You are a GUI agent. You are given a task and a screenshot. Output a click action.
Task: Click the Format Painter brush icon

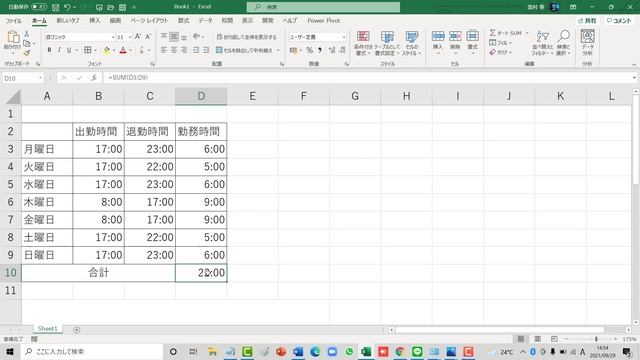tap(27, 53)
